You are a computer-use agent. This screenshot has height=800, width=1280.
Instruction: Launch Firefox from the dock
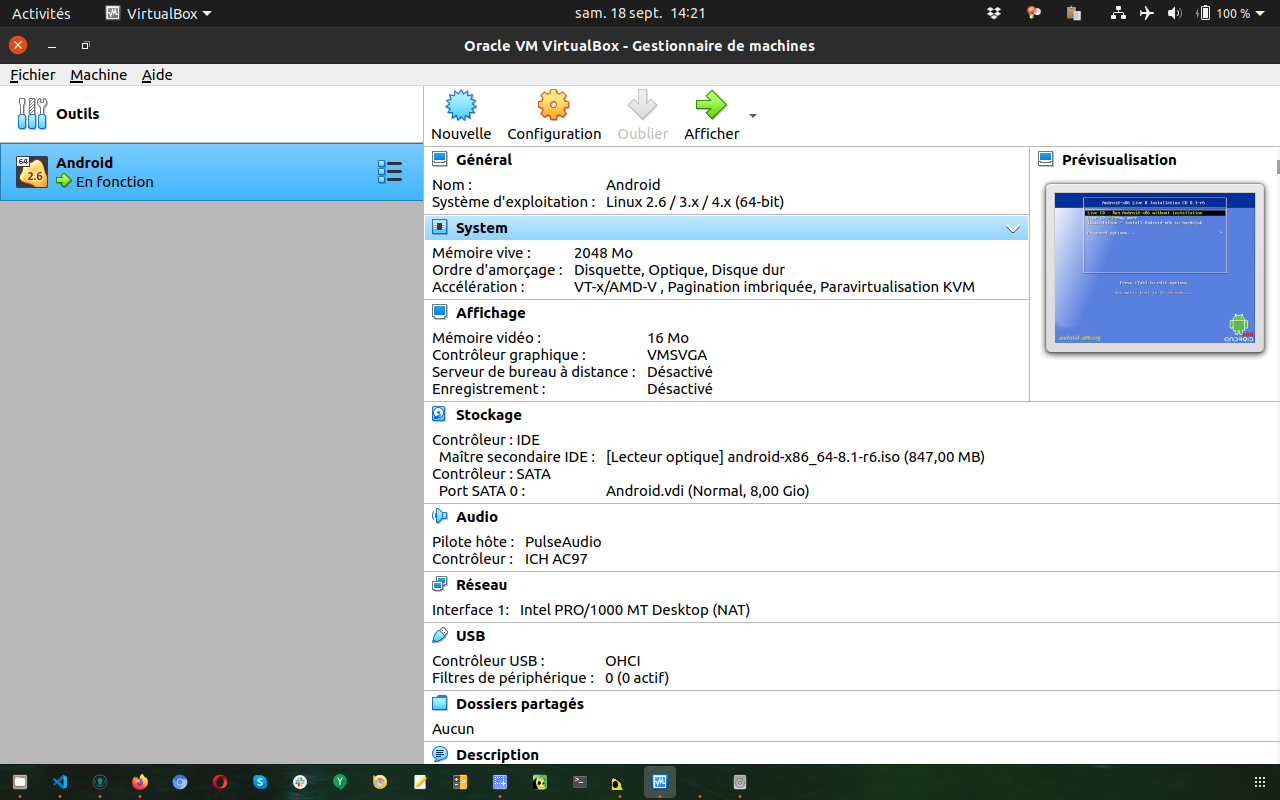tap(140, 782)
